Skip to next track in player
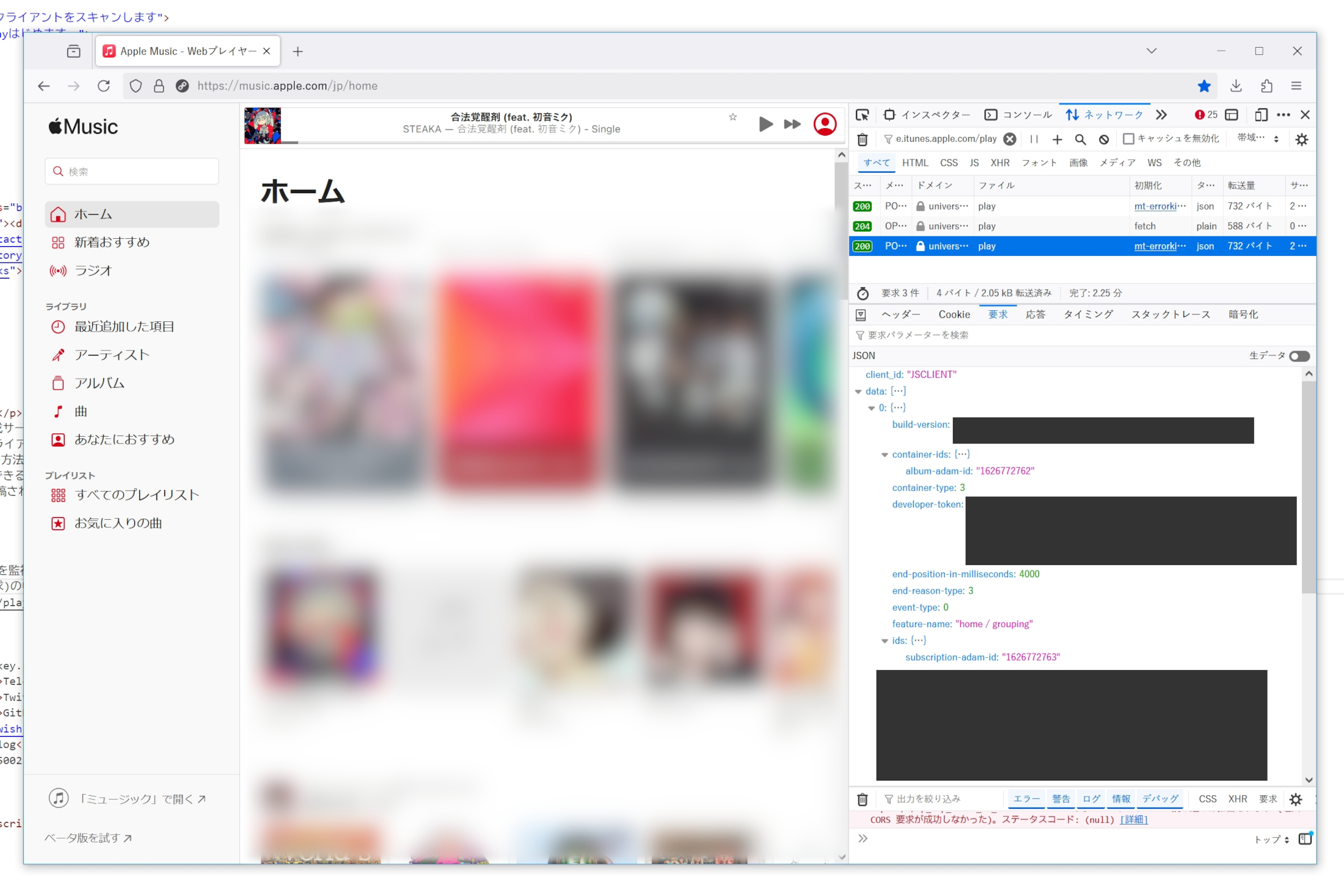The image size is (1344, 896). 792,125
